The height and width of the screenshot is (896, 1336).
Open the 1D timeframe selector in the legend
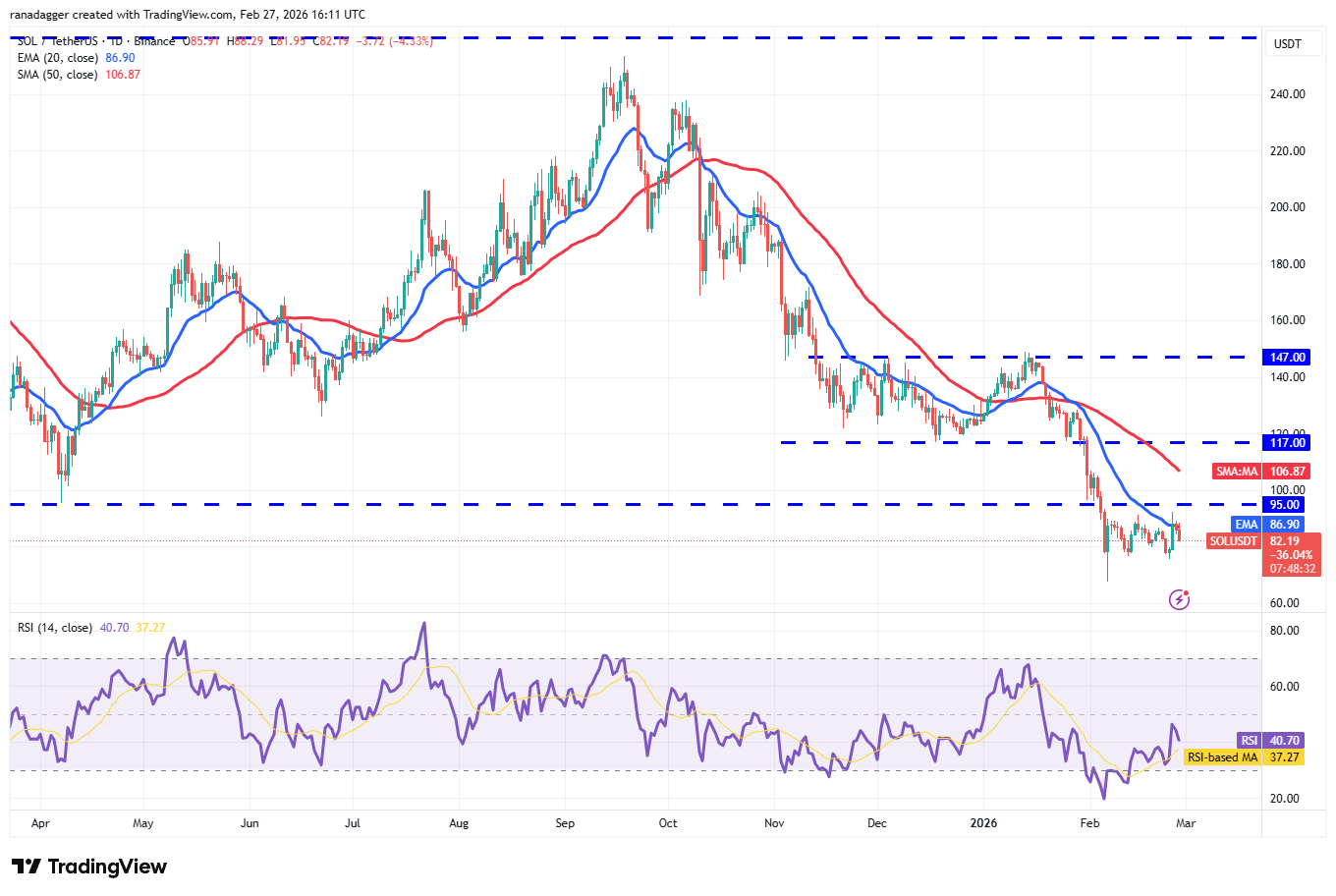pyautogui.click(x=113, y=41)
